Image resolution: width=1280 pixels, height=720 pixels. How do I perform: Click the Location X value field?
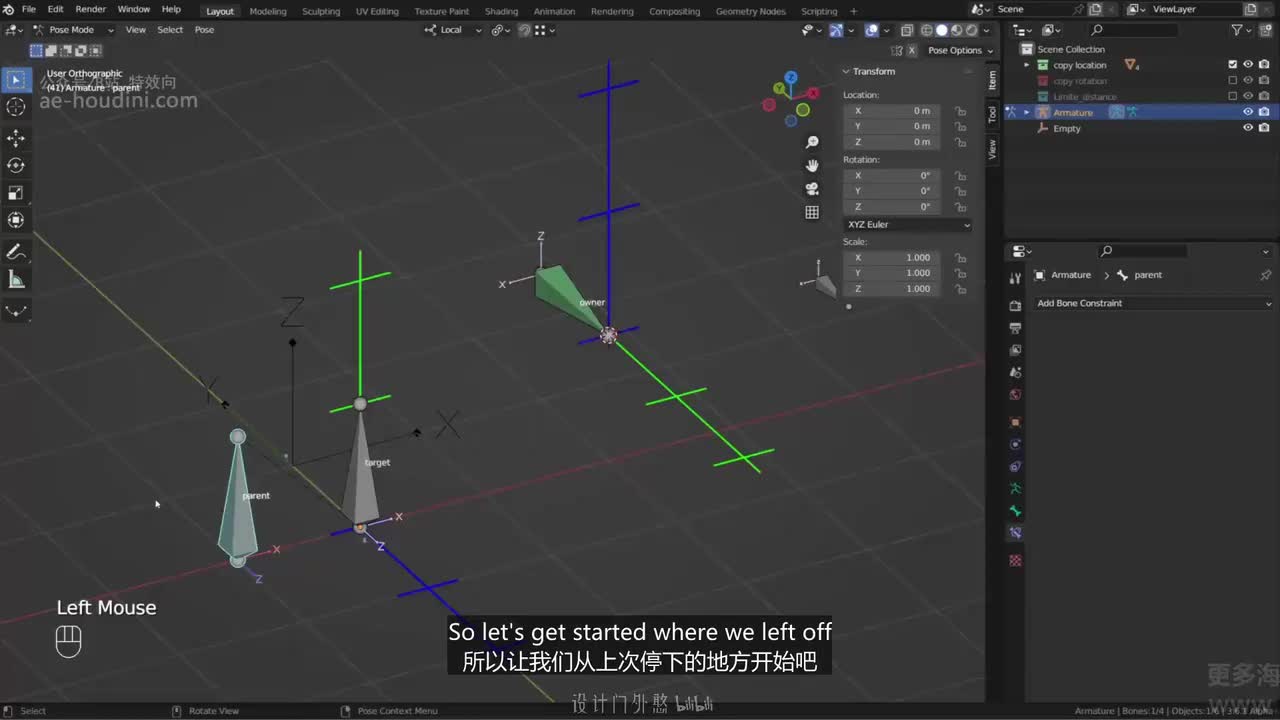coord(892,111)
